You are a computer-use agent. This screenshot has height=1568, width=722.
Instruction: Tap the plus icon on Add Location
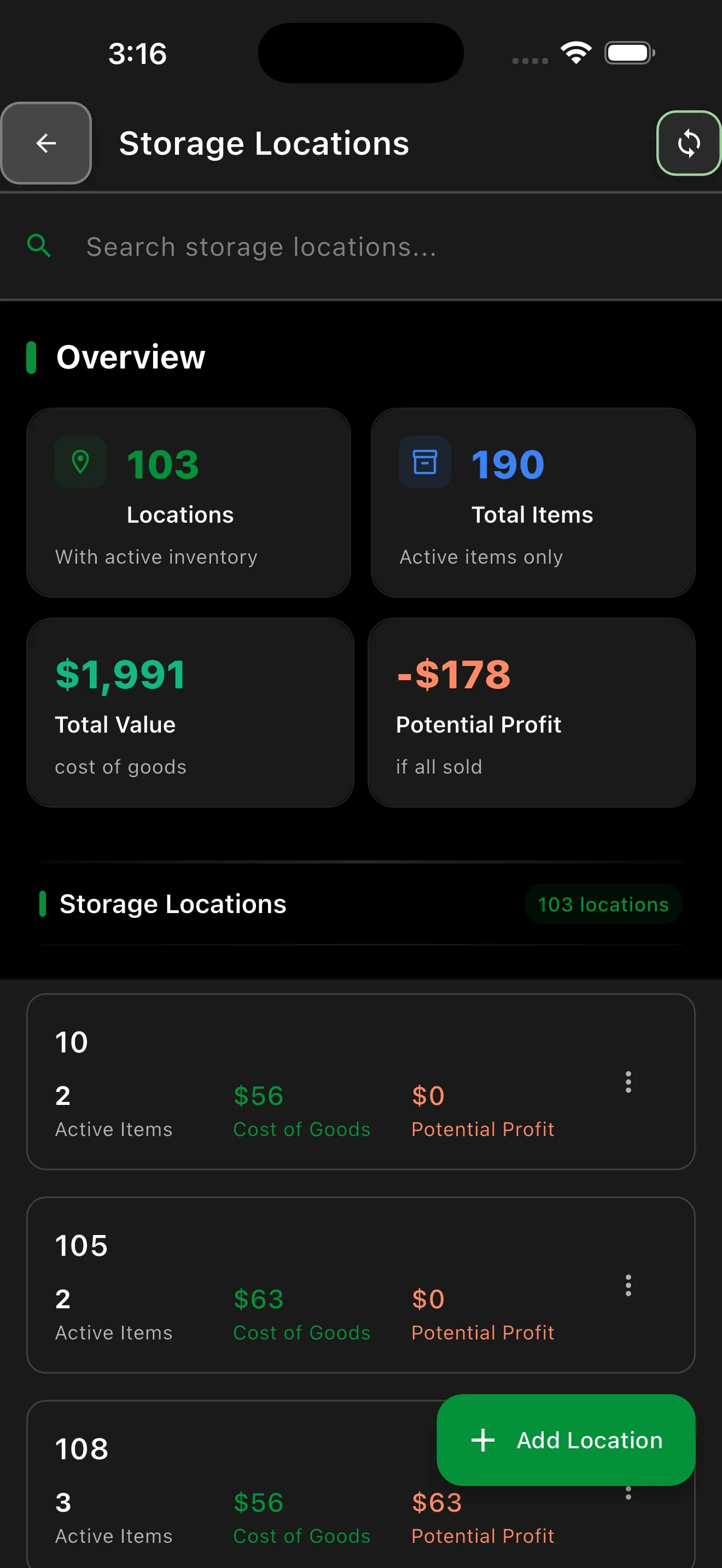coord(483,1440)
